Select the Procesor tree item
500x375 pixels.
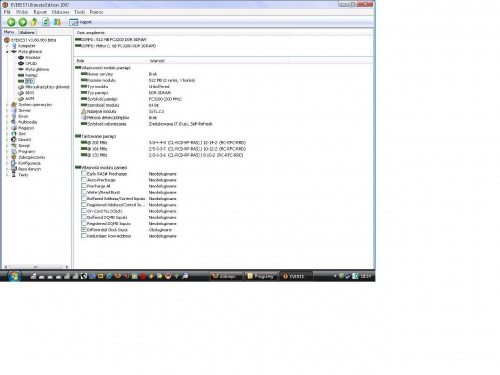33,57
